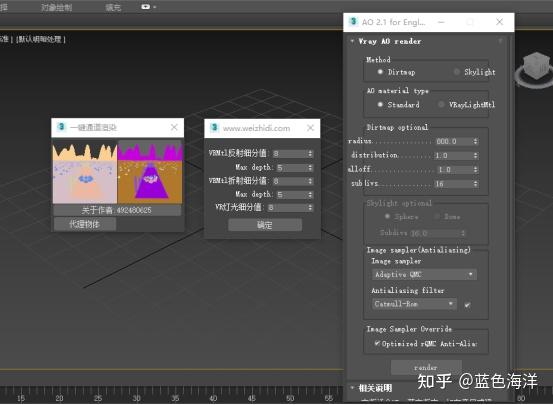Click the 确定 button in weizhidi window
The height and width of the screenshot is (405, 553).
coord(265,225)
